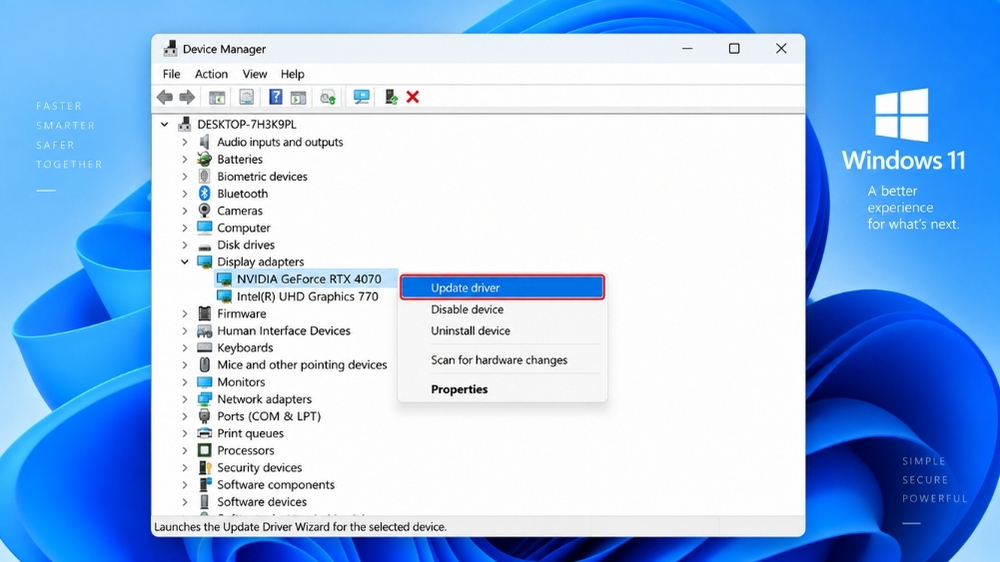Choose Update driver from context menu
Viewport: 1000px width, 562px height.
coord(503,288)
